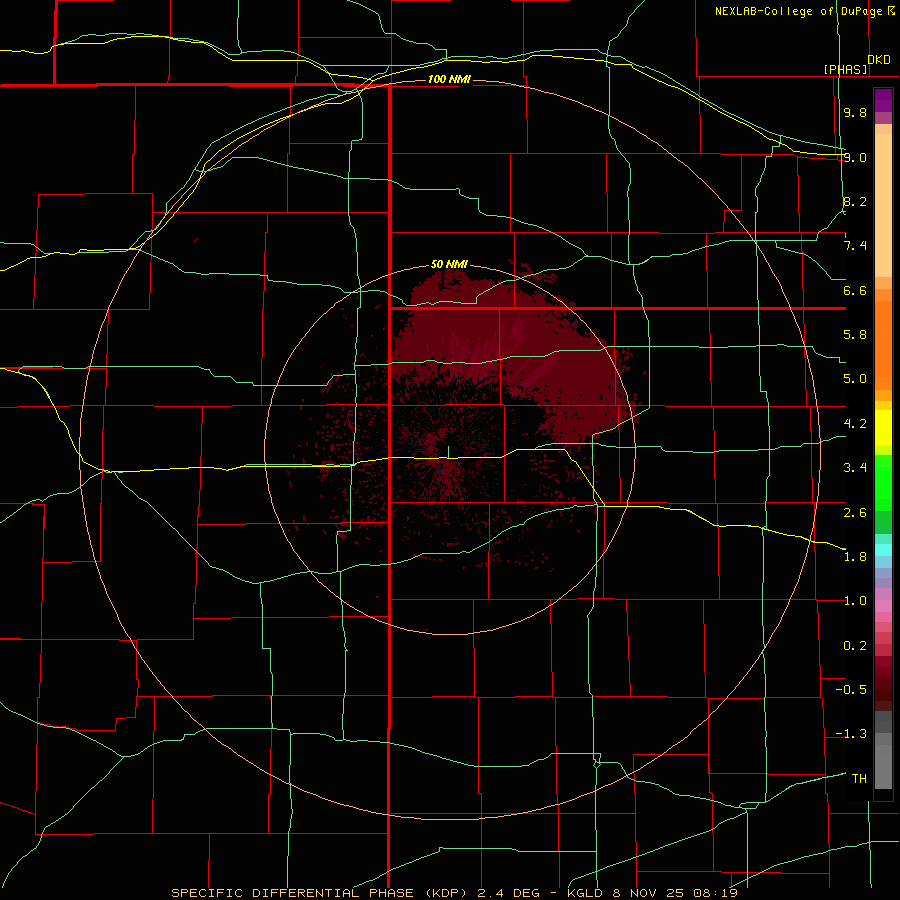Click the 2.6 legend value

(855, 513)
